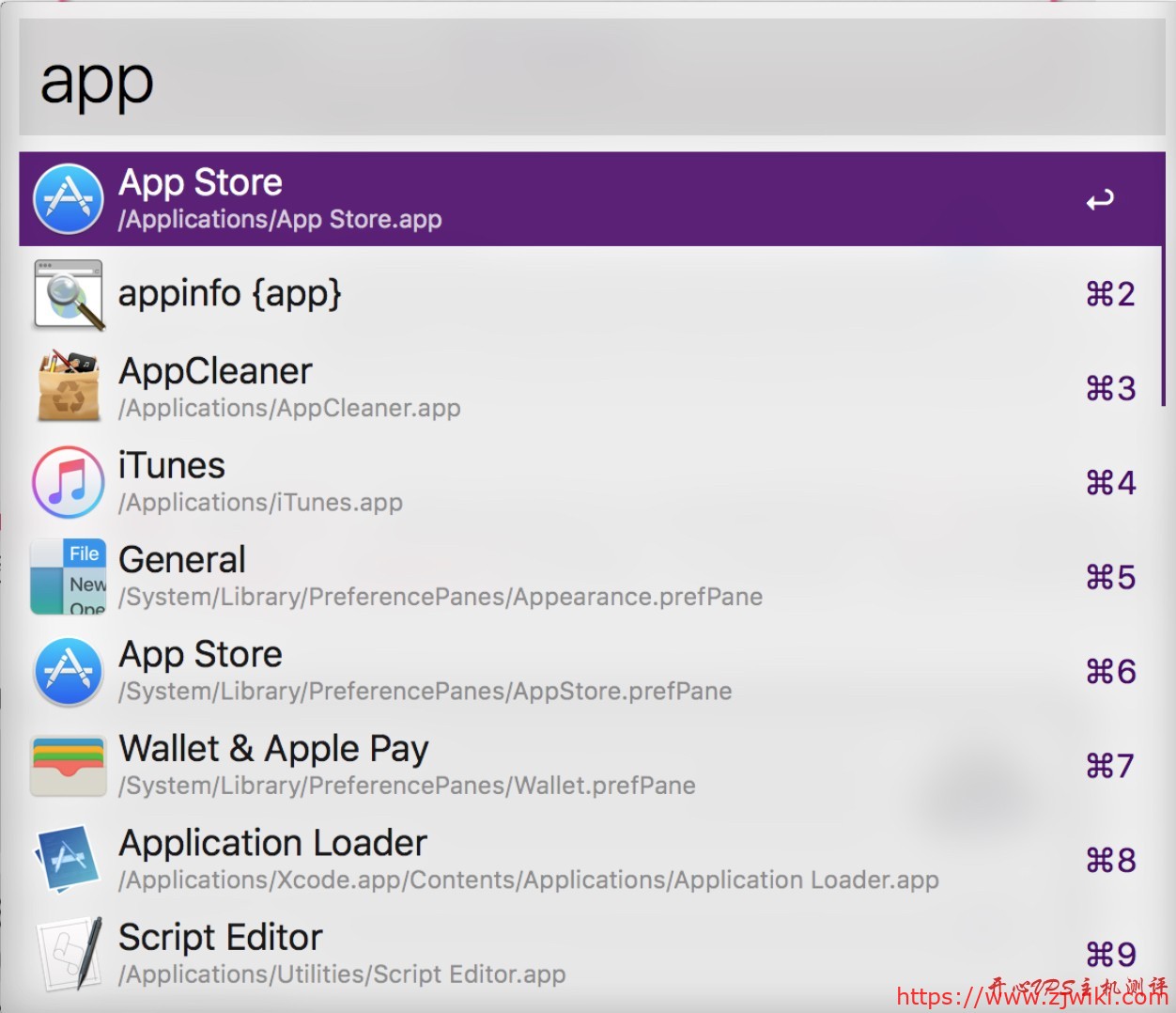Click the Script Editor icon

[69, 954]
